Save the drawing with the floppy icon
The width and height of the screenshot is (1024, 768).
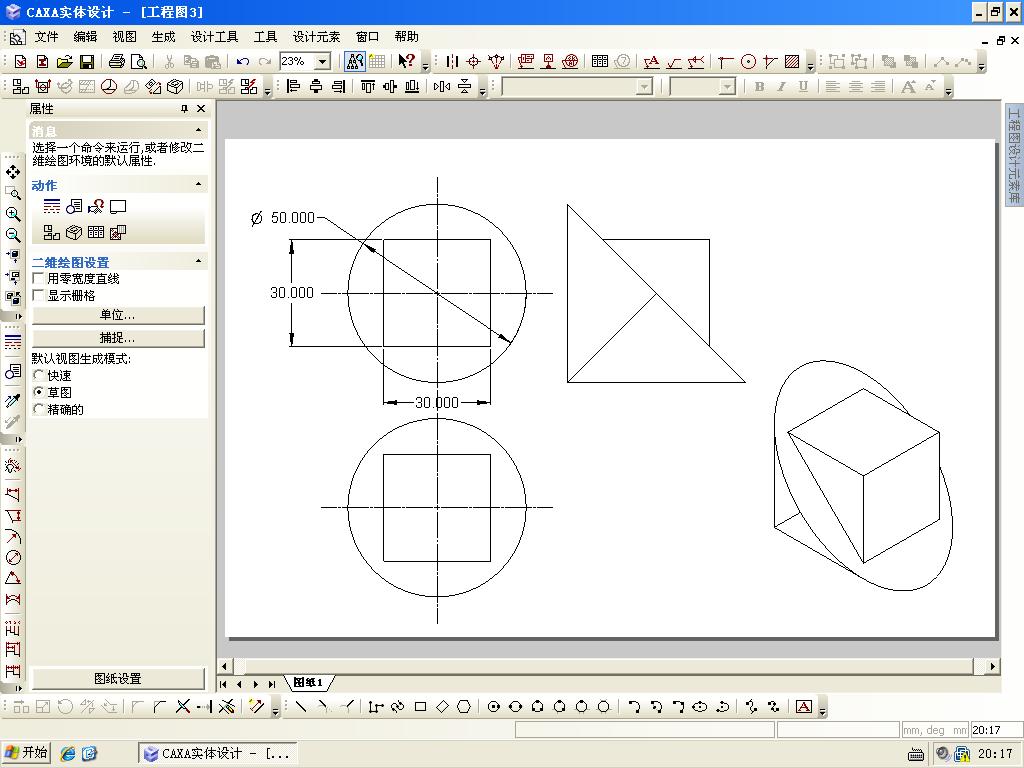click(x=86, y=61)
